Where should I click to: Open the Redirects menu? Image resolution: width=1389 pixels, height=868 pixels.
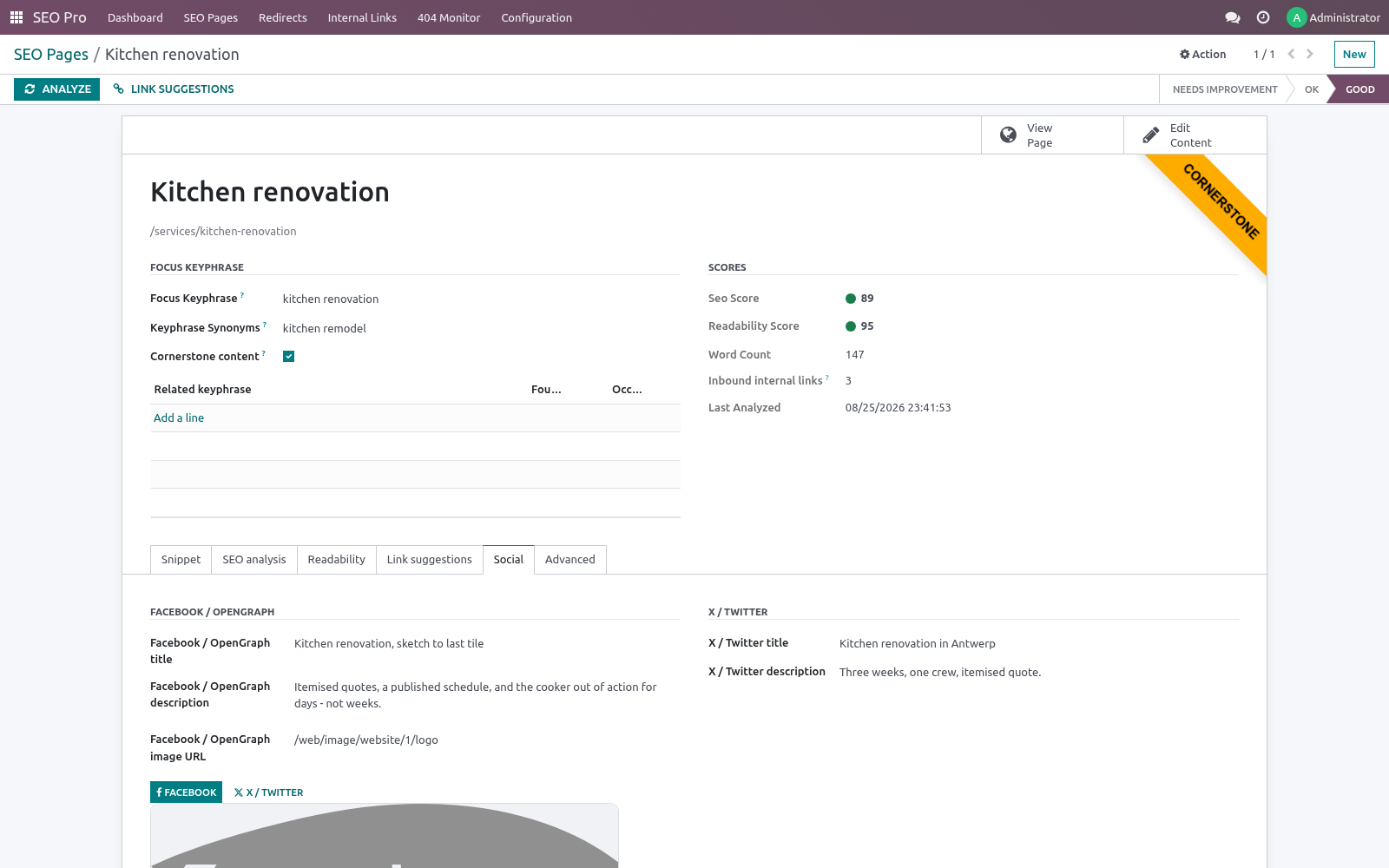pyautogui.click(x=283, y=17)
